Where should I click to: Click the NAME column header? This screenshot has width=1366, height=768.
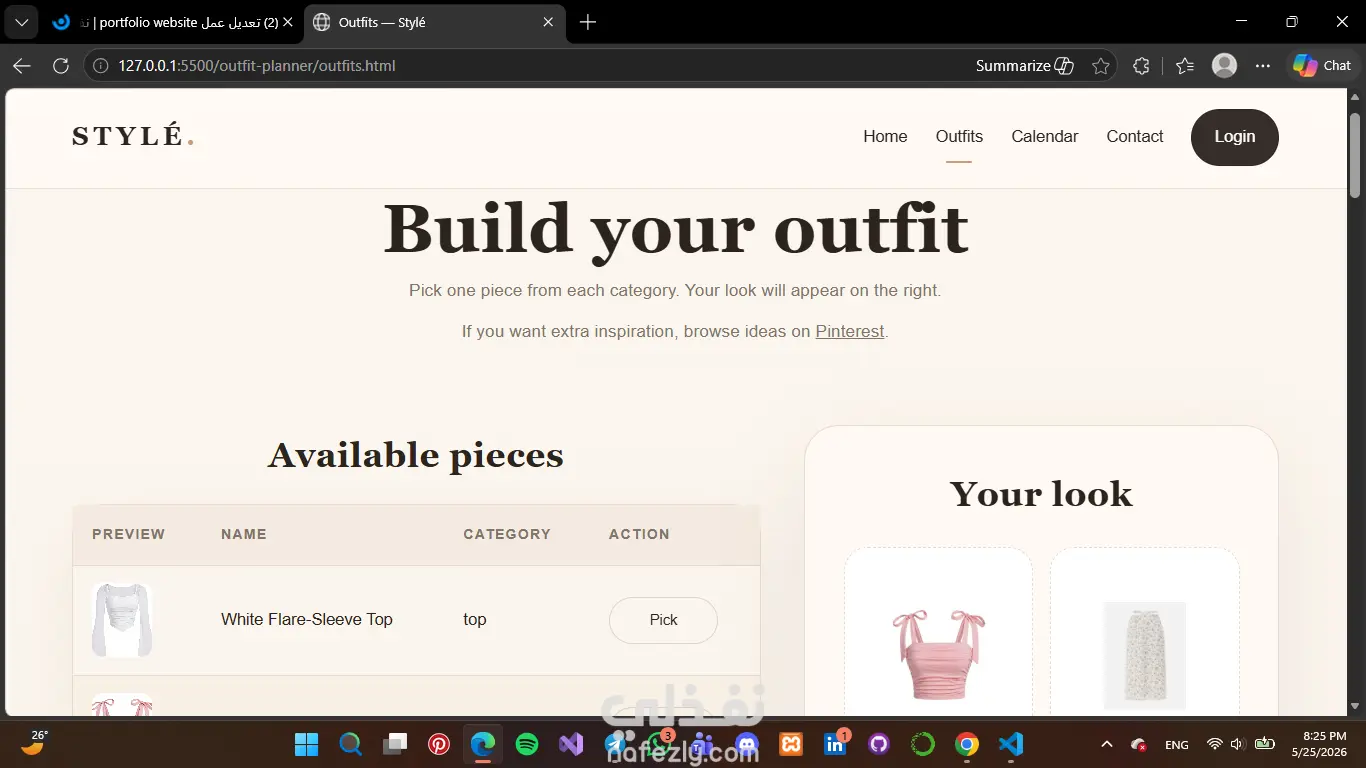pos(244,534)
